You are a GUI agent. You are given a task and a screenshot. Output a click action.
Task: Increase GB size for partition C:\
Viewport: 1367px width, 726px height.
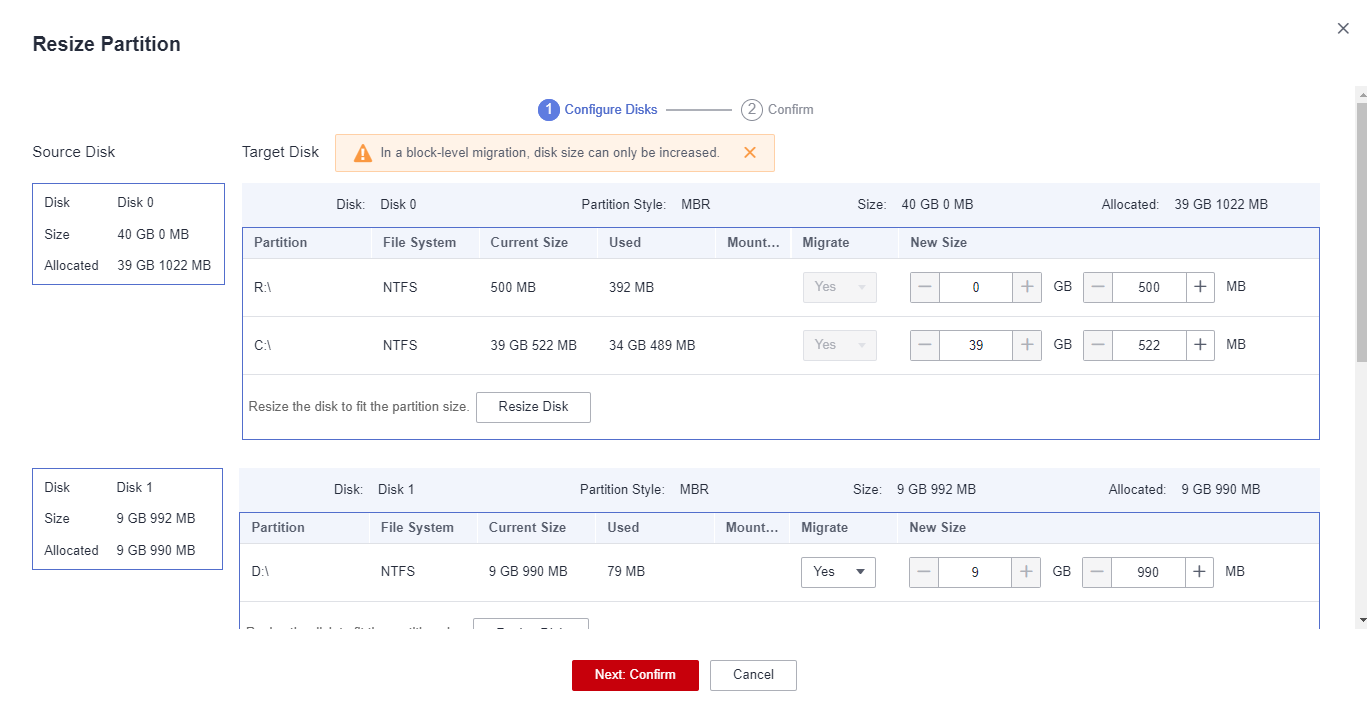[1027, 345]
